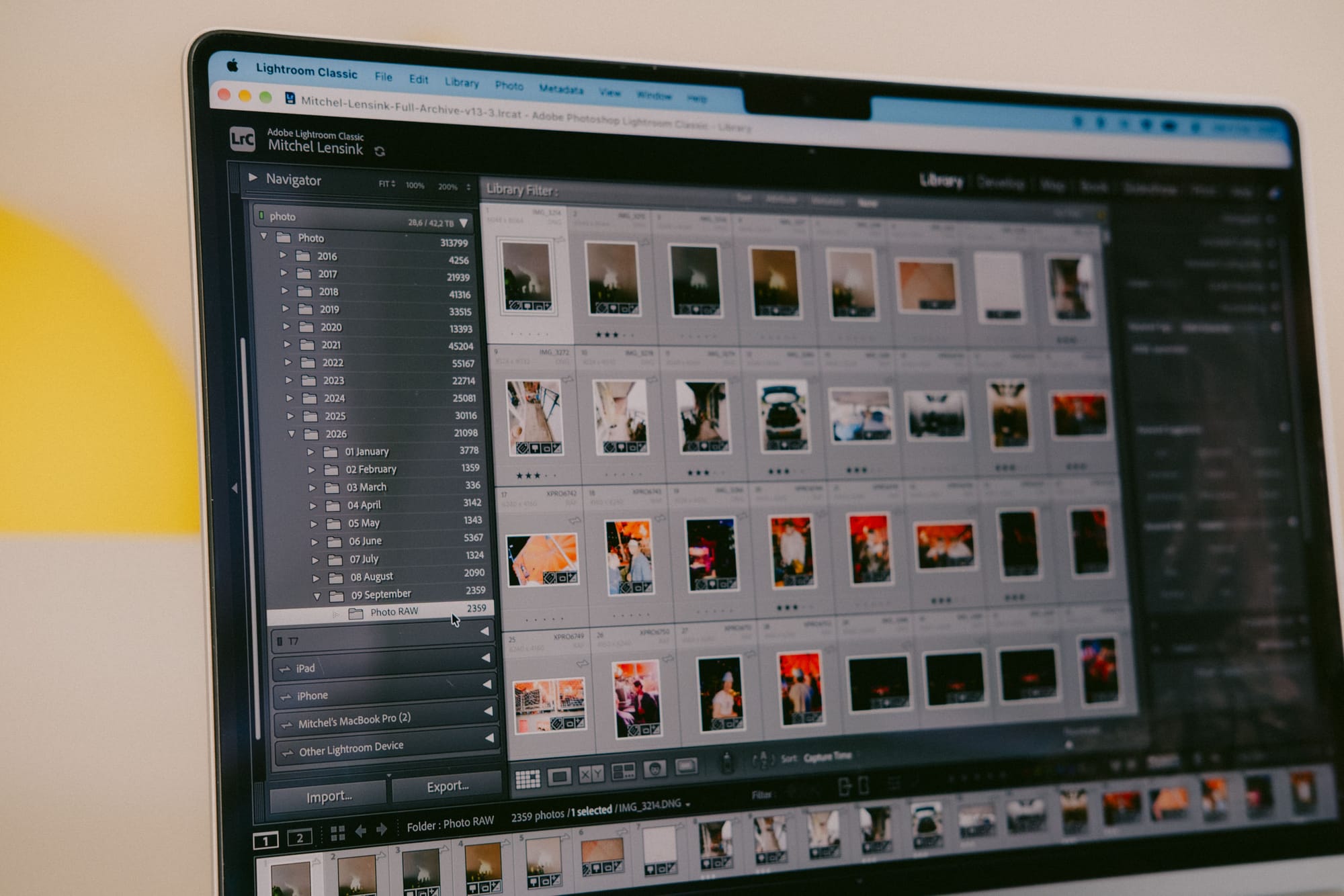
Task: Expand the Navigator panel triangle
Action: point(253,177)
